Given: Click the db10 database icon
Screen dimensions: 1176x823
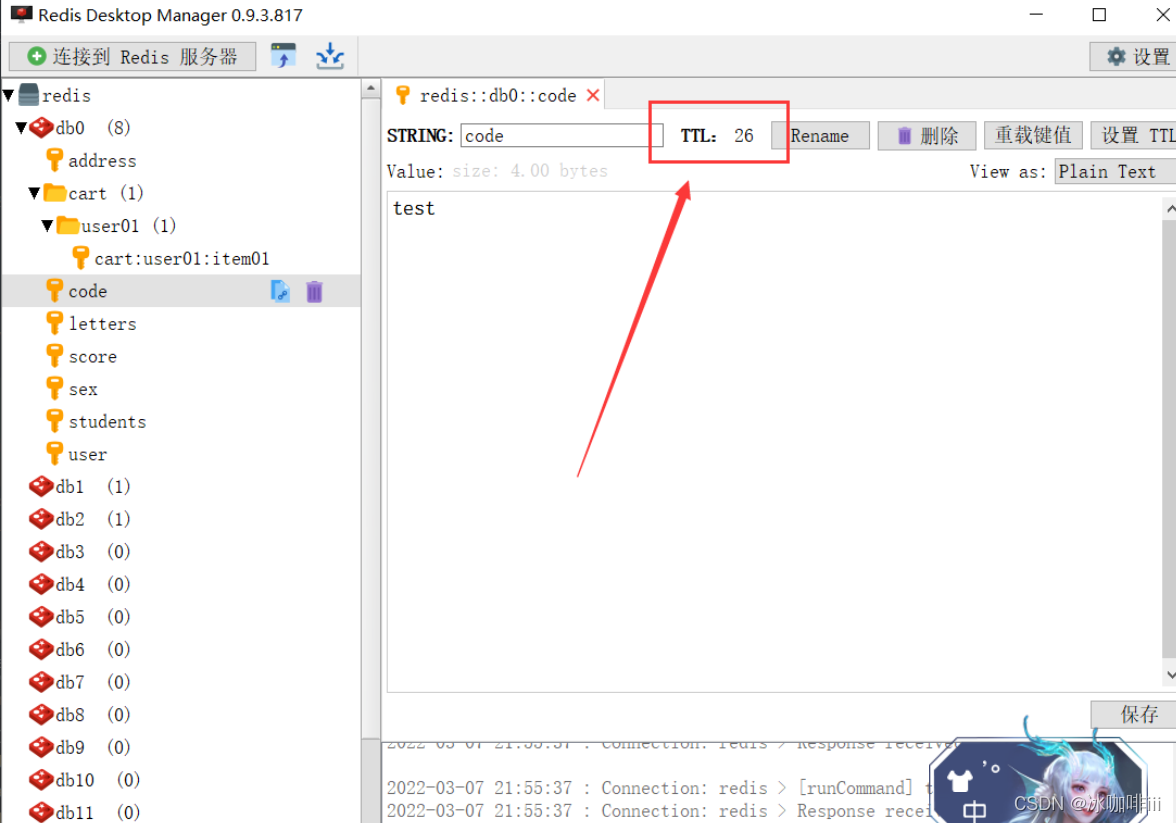Looking at the screenshot, I should point(41,779).
